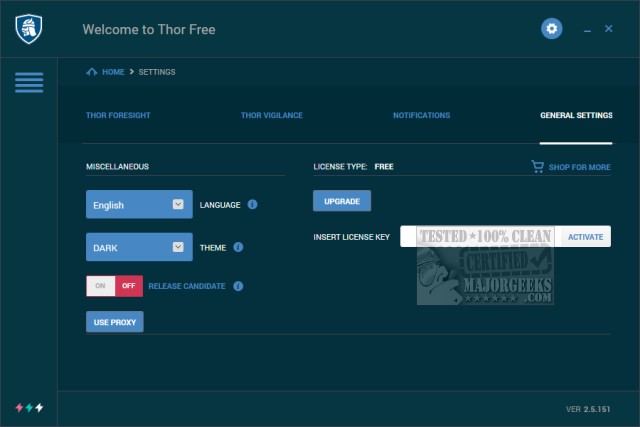Focus the license key input field
This screenshot has height=427, width=640.
(480, 236)
